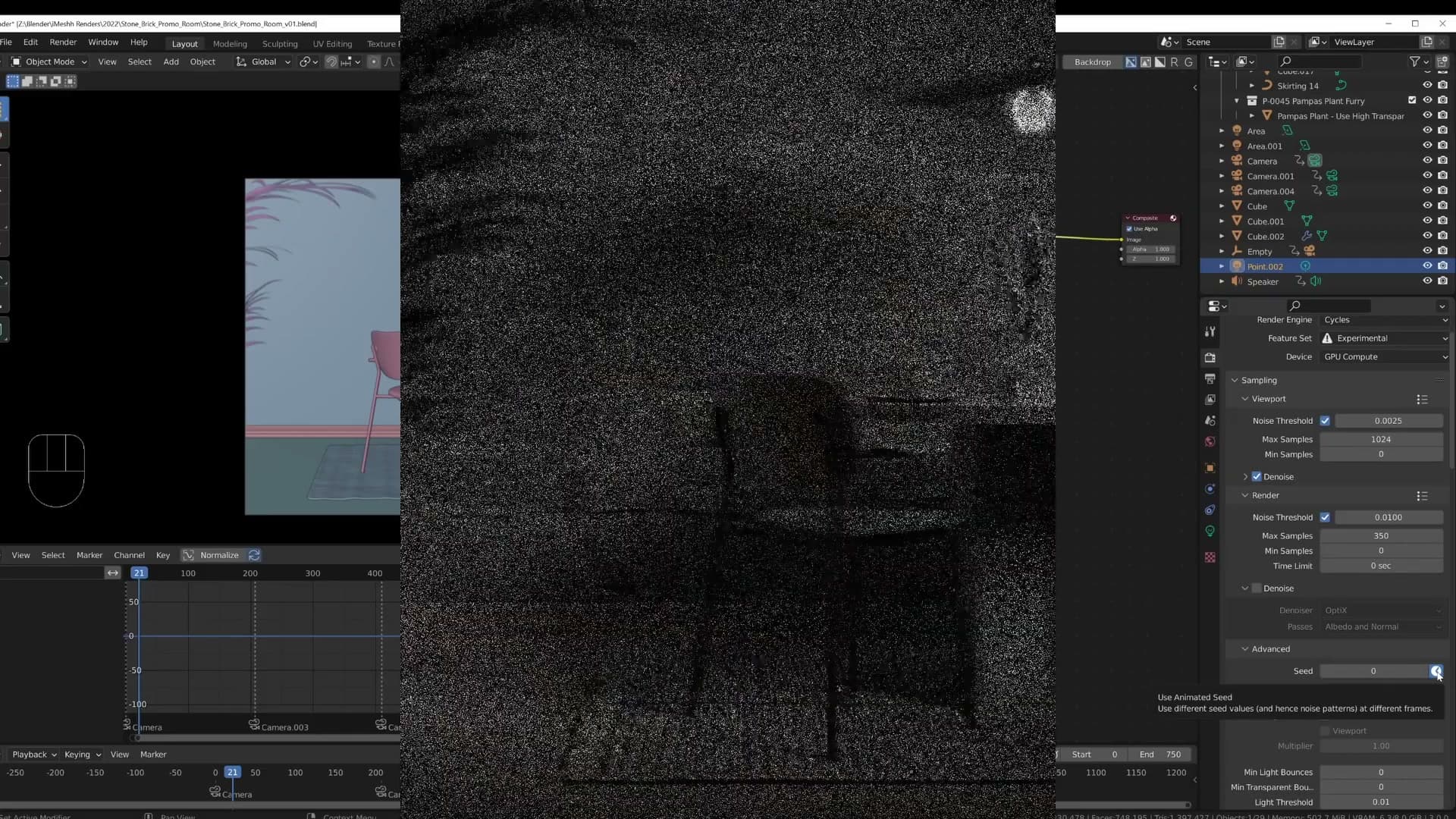This screenshot has height=819, width=1456.
Task: Open the viewport Add menu
Action: pos(171,61)
